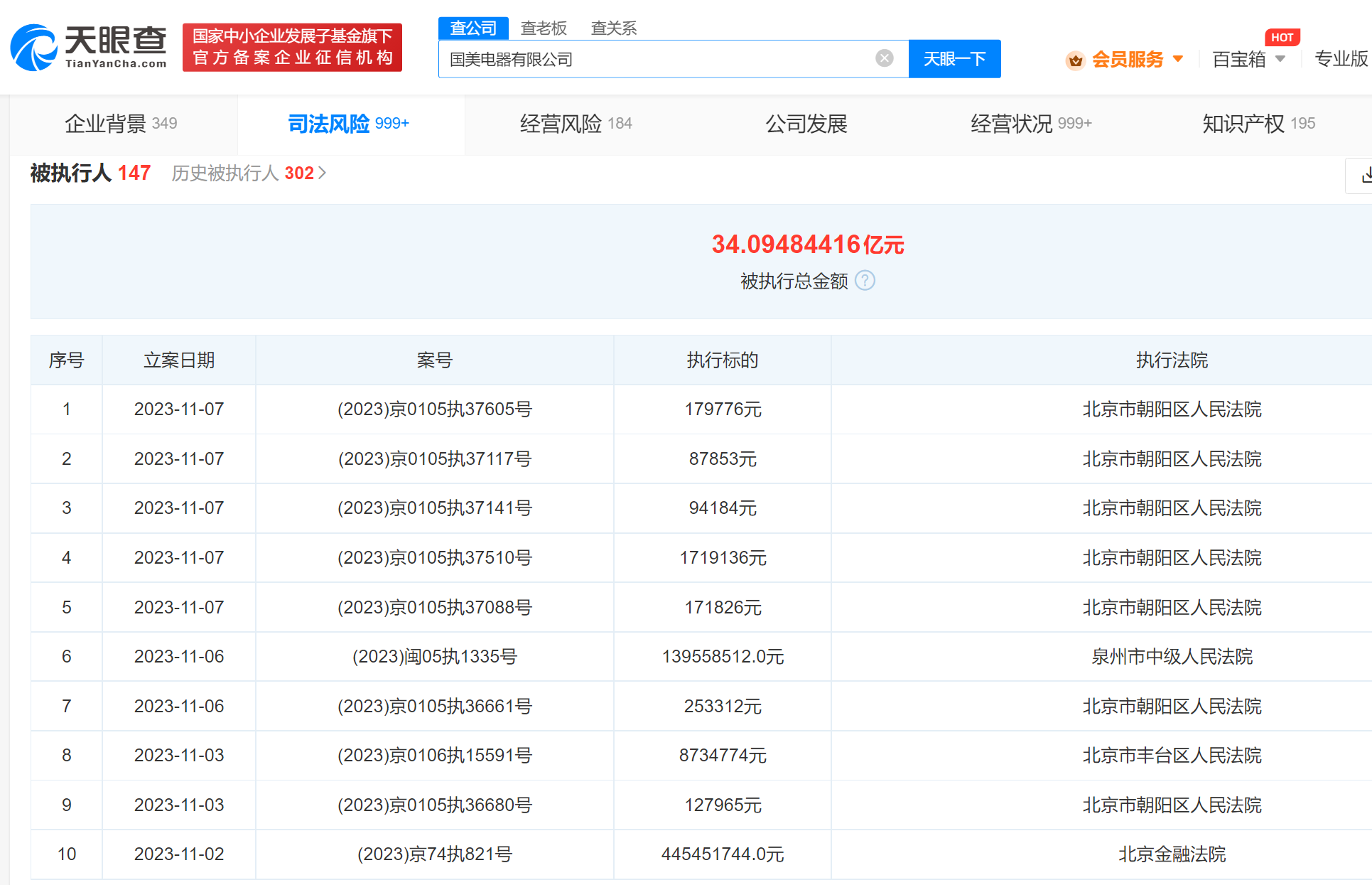The height and width of the screenshot is (885, 1372).
Task: Click 泉州市中级人民法院 court entry
Action: pos(1171,657)
